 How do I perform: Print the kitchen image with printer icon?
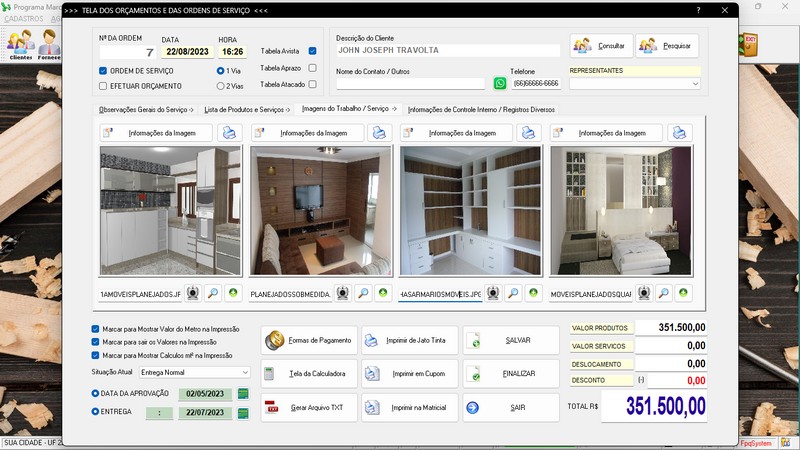click(x=230, y=133)
